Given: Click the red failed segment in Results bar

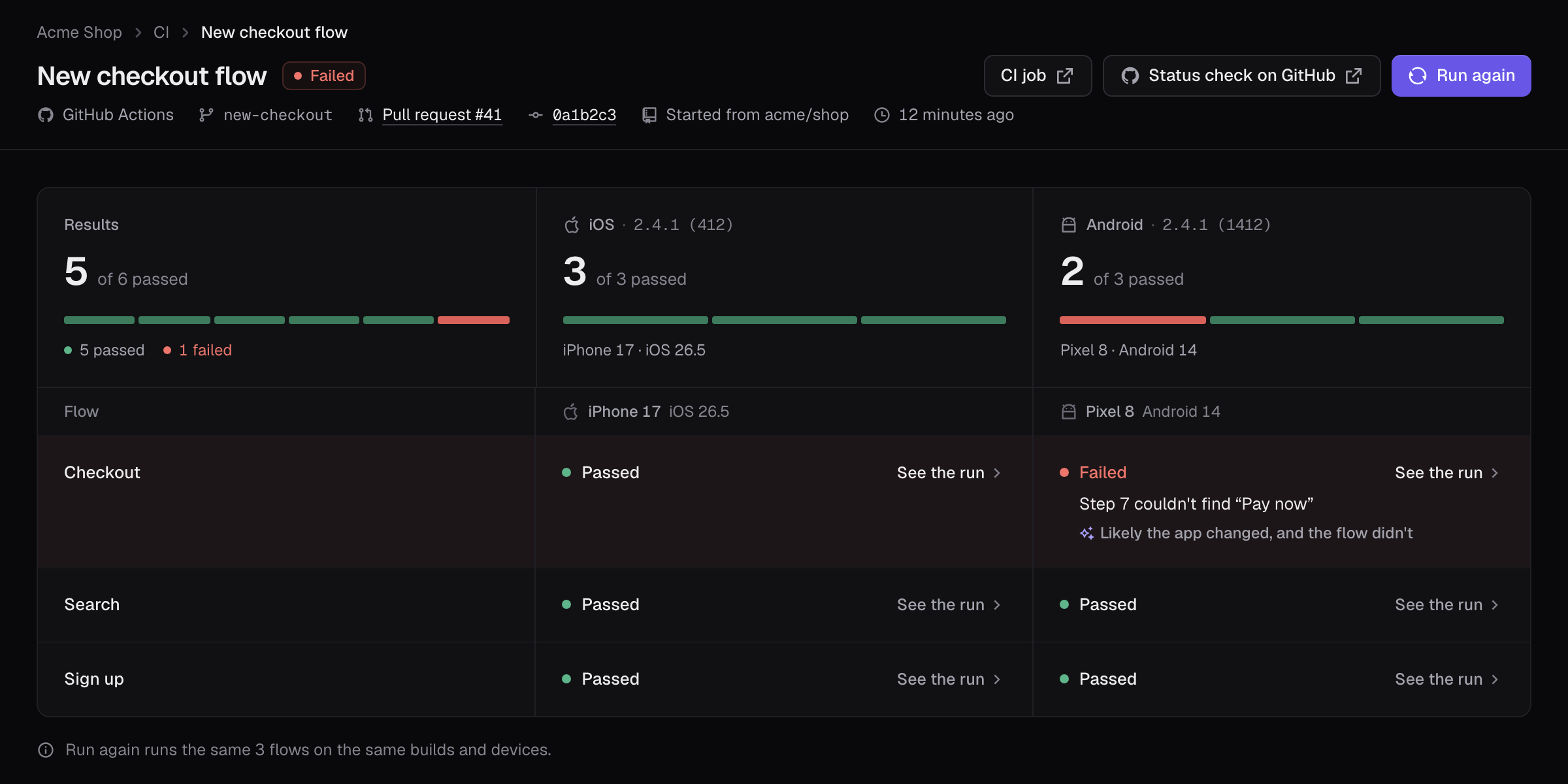Looking at the screenshot, I should (474, 320).
